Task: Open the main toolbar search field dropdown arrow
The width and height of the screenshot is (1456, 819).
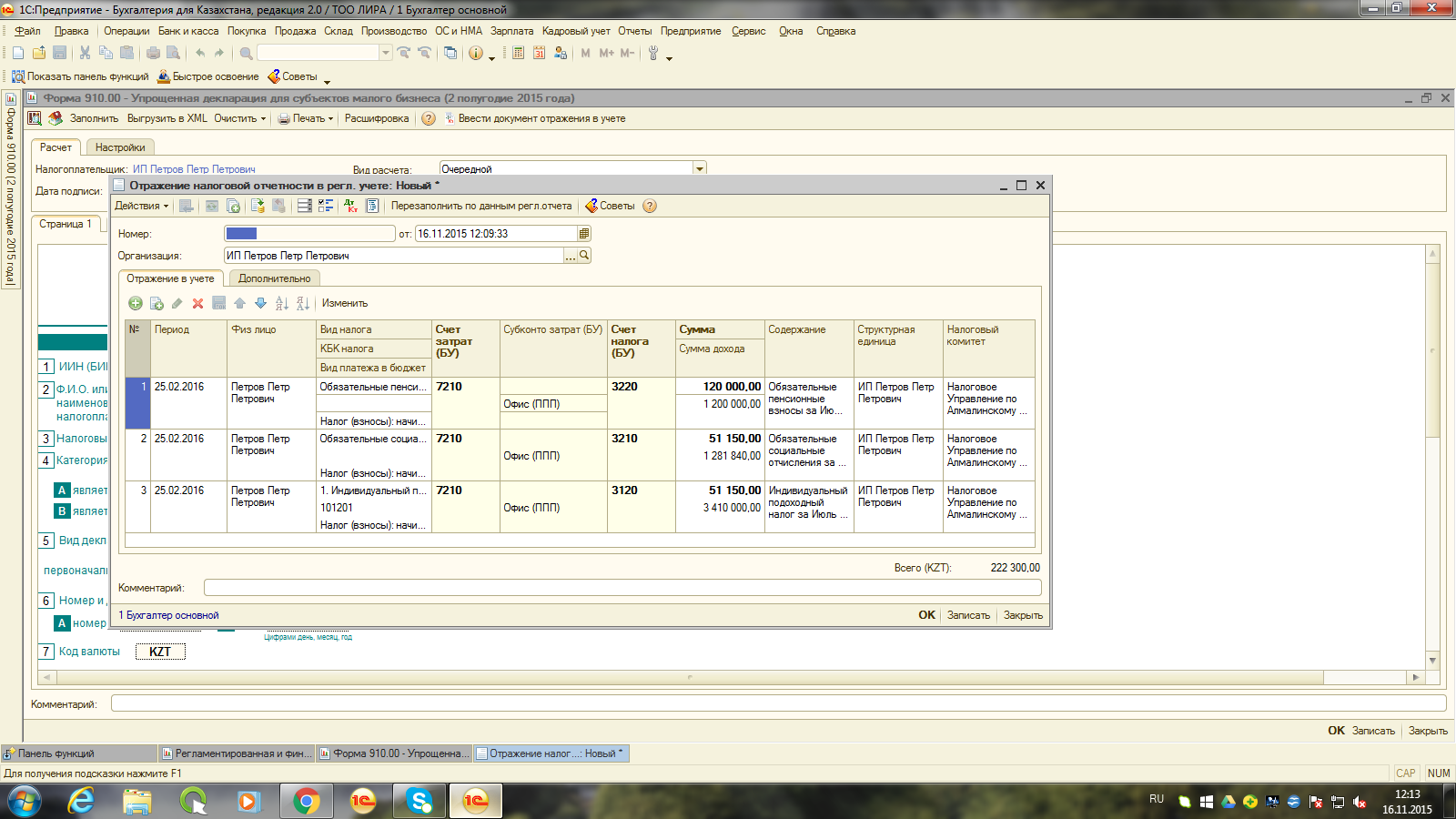Action: [x=386, y=53]
